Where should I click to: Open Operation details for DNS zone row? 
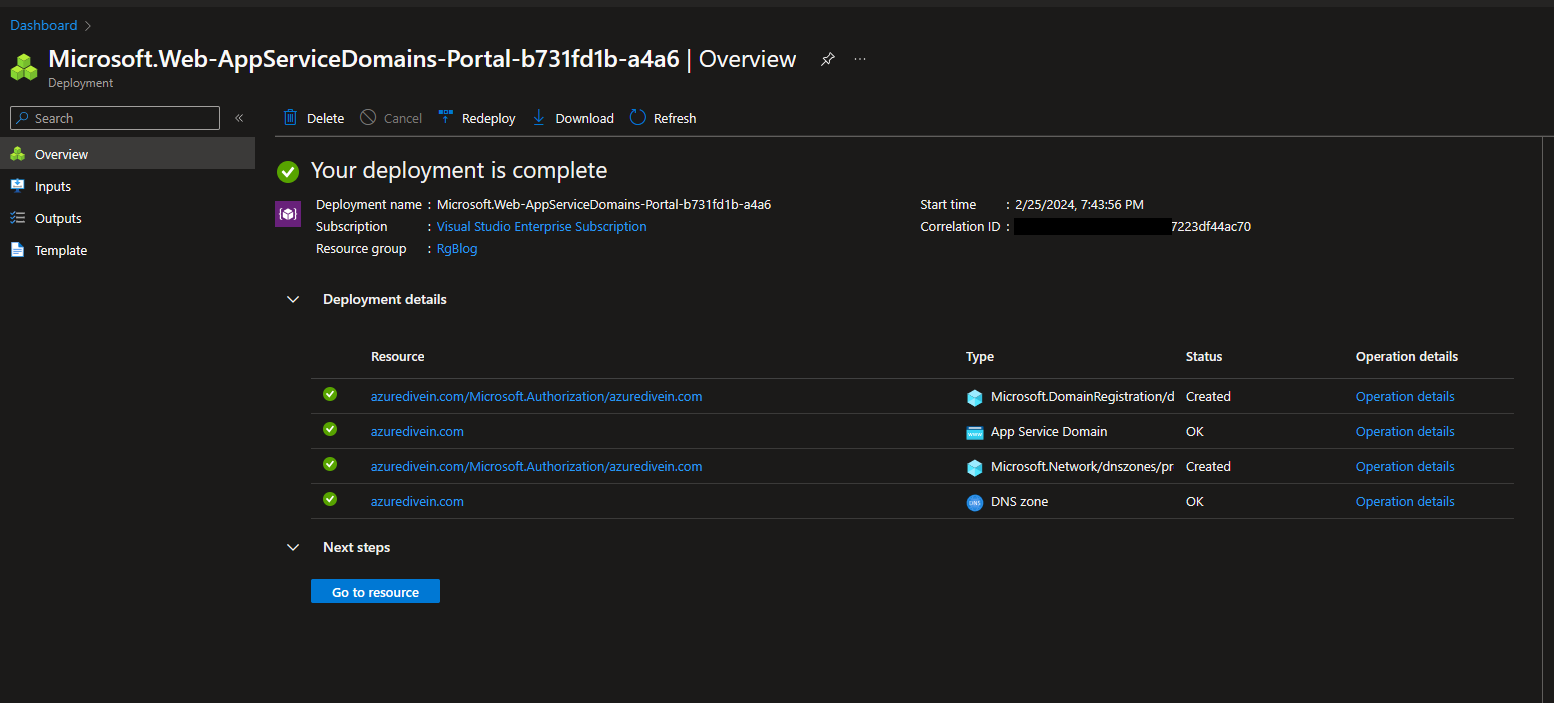pyautogui.click(x=1405, y=502)
